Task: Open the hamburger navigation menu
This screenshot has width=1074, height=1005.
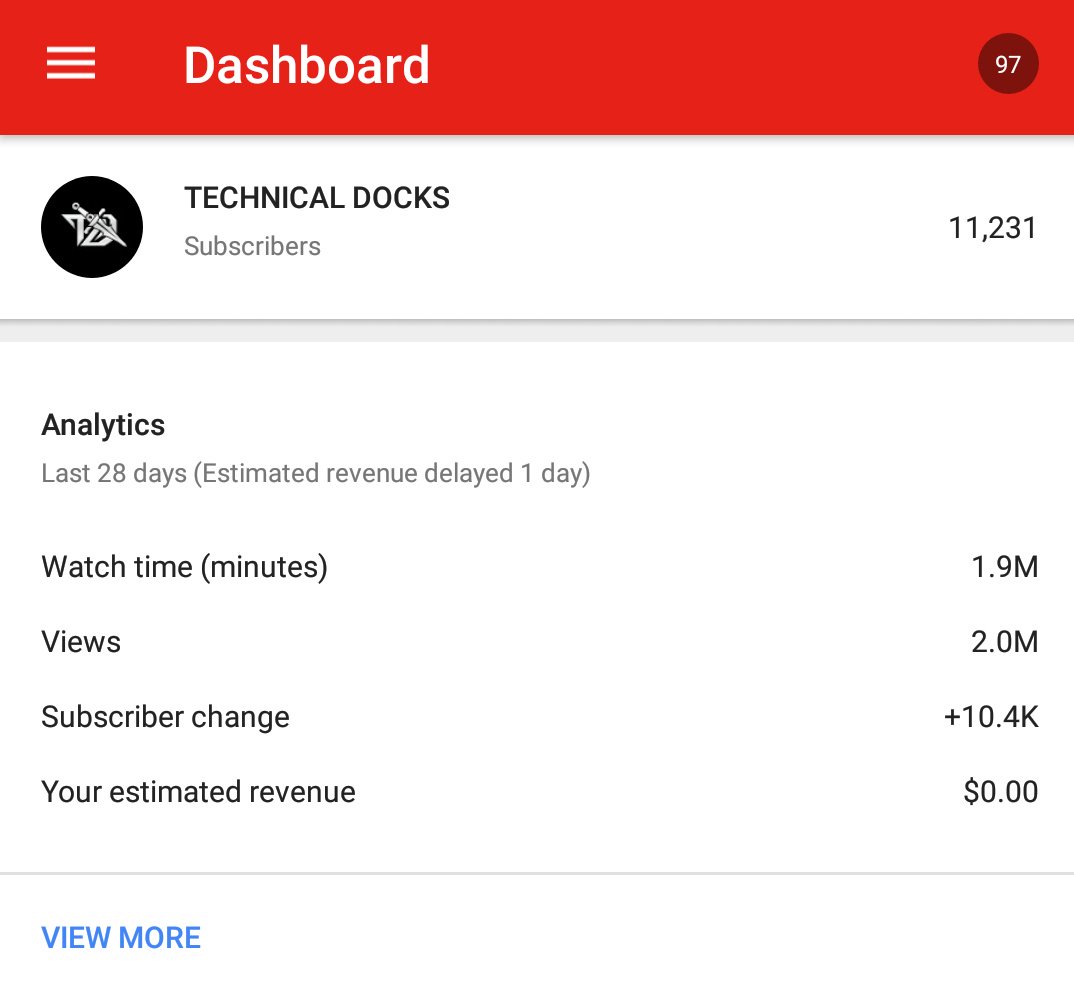Action: point(71,63)
